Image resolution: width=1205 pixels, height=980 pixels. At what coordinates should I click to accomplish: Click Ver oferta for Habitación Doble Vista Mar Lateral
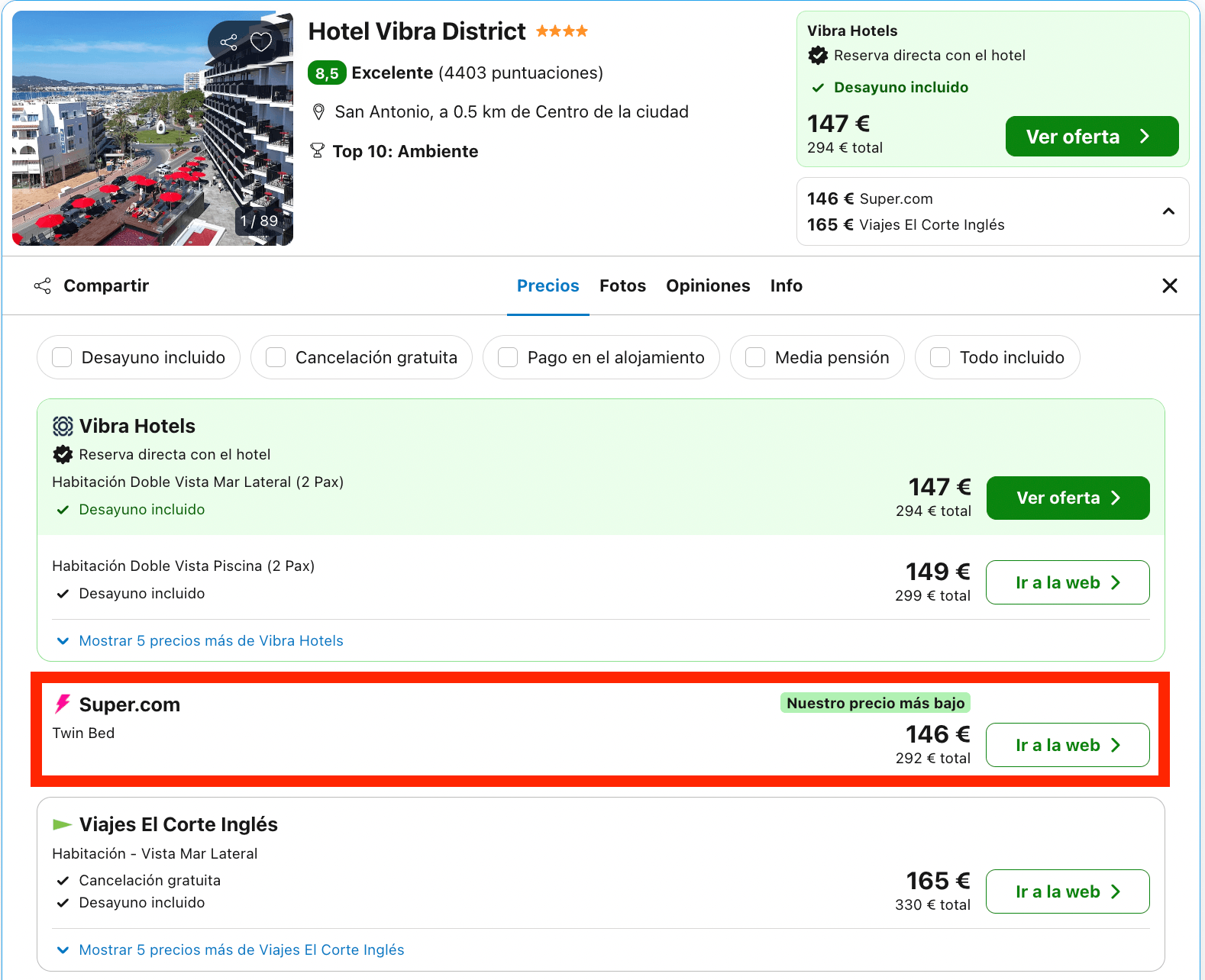point(1068,498)
